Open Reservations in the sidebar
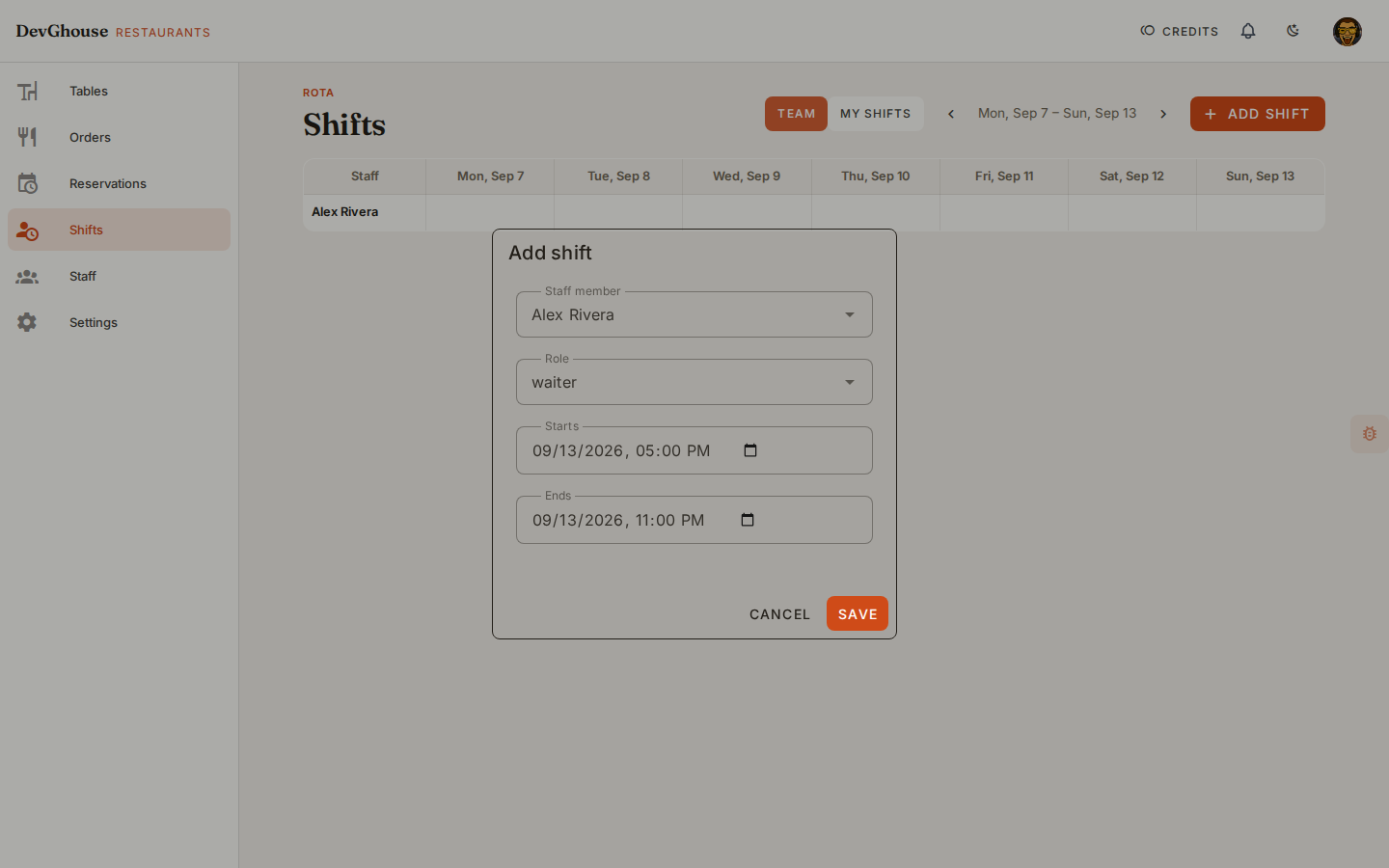 pyautogui.click(x=119, y=183)
